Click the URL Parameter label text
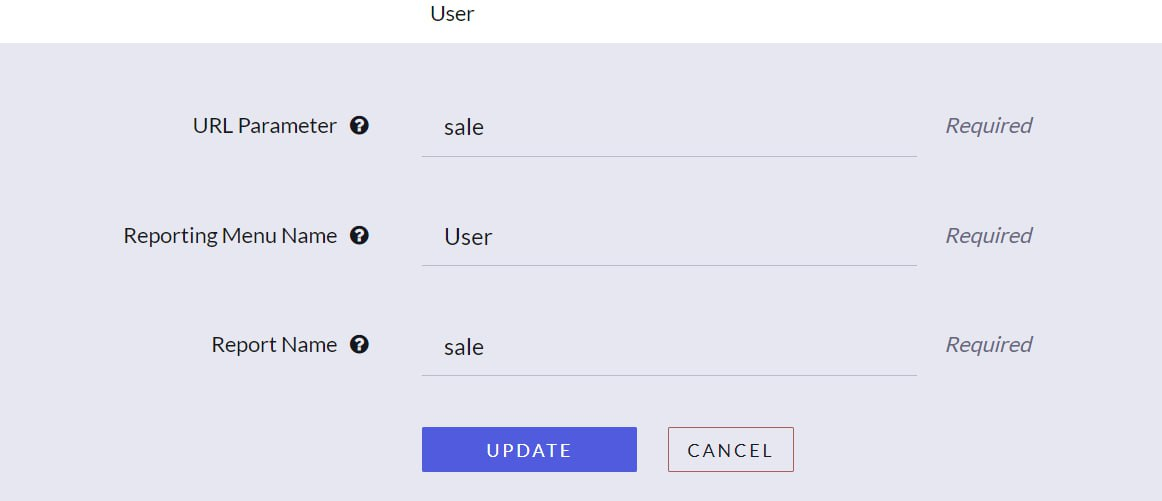1162x501 pixels. (x=265, y=126)
